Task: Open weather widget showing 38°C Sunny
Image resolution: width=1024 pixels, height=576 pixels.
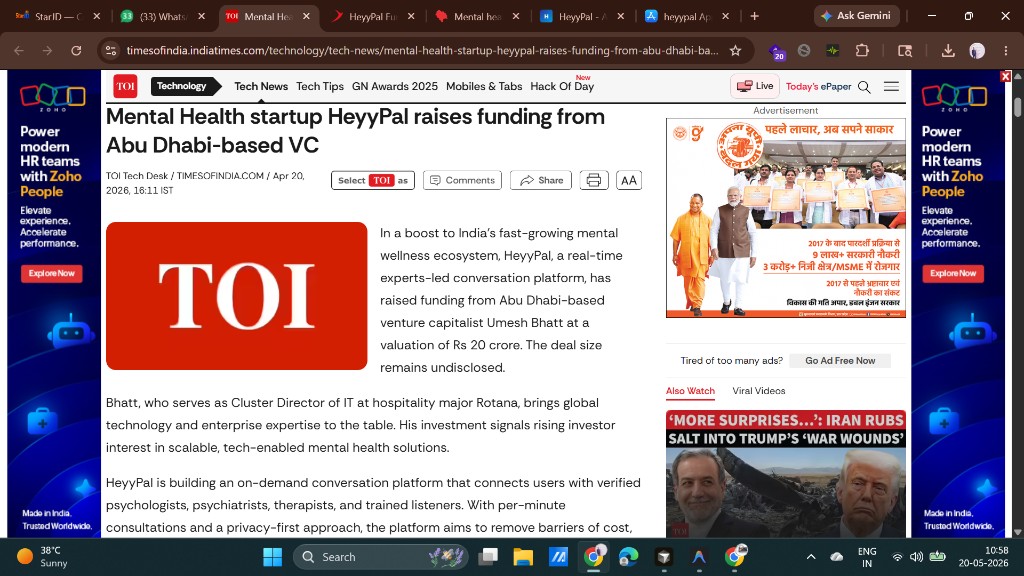Action: pos(42,556)
